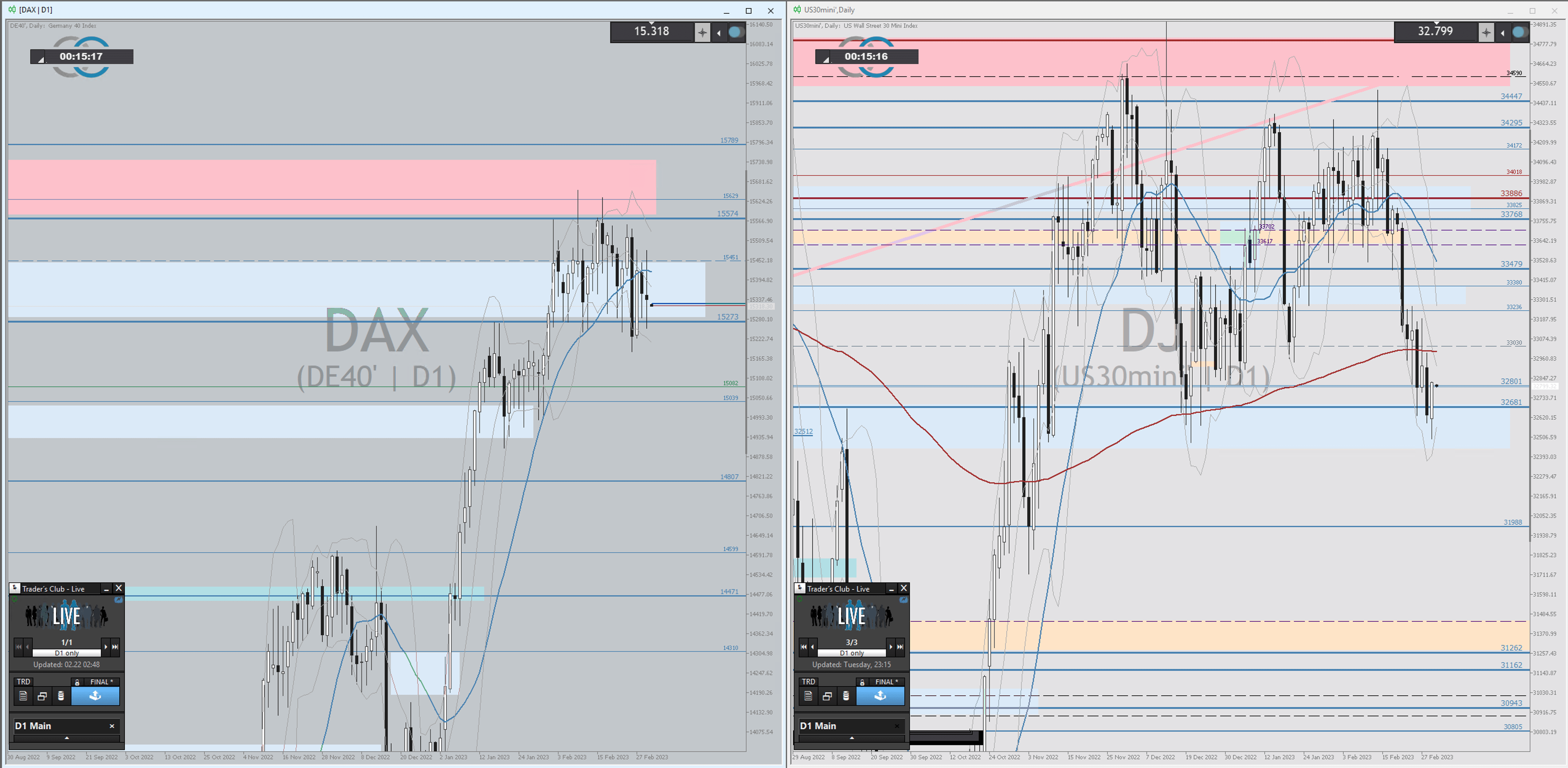Image resolution: width=1568 pixels, height=768 pixels.
Task: Jump to the first setup in the DAX panel
Action: 18,646
